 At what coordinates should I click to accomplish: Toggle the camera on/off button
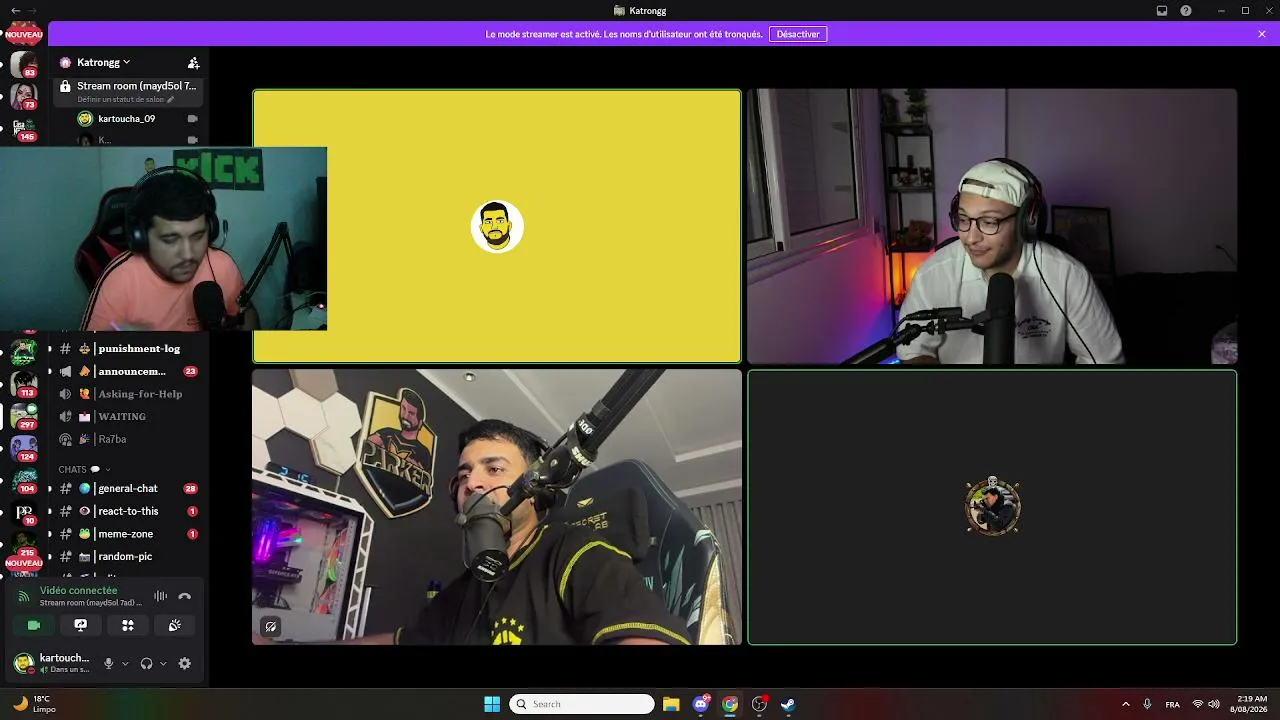34,625
